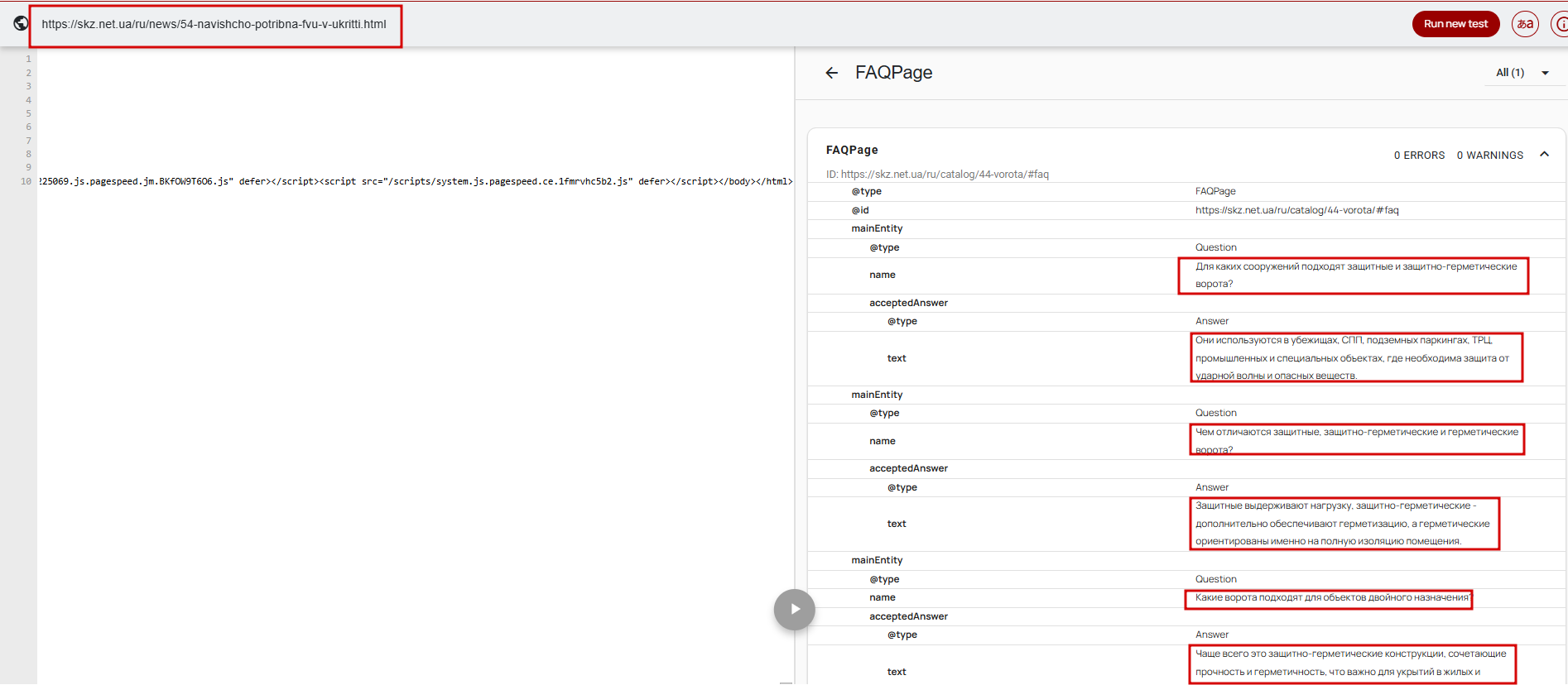This screenshot has width=1568, height=685.
Task: Click the third mainEntity row
Action: (x=1186, y=561)
